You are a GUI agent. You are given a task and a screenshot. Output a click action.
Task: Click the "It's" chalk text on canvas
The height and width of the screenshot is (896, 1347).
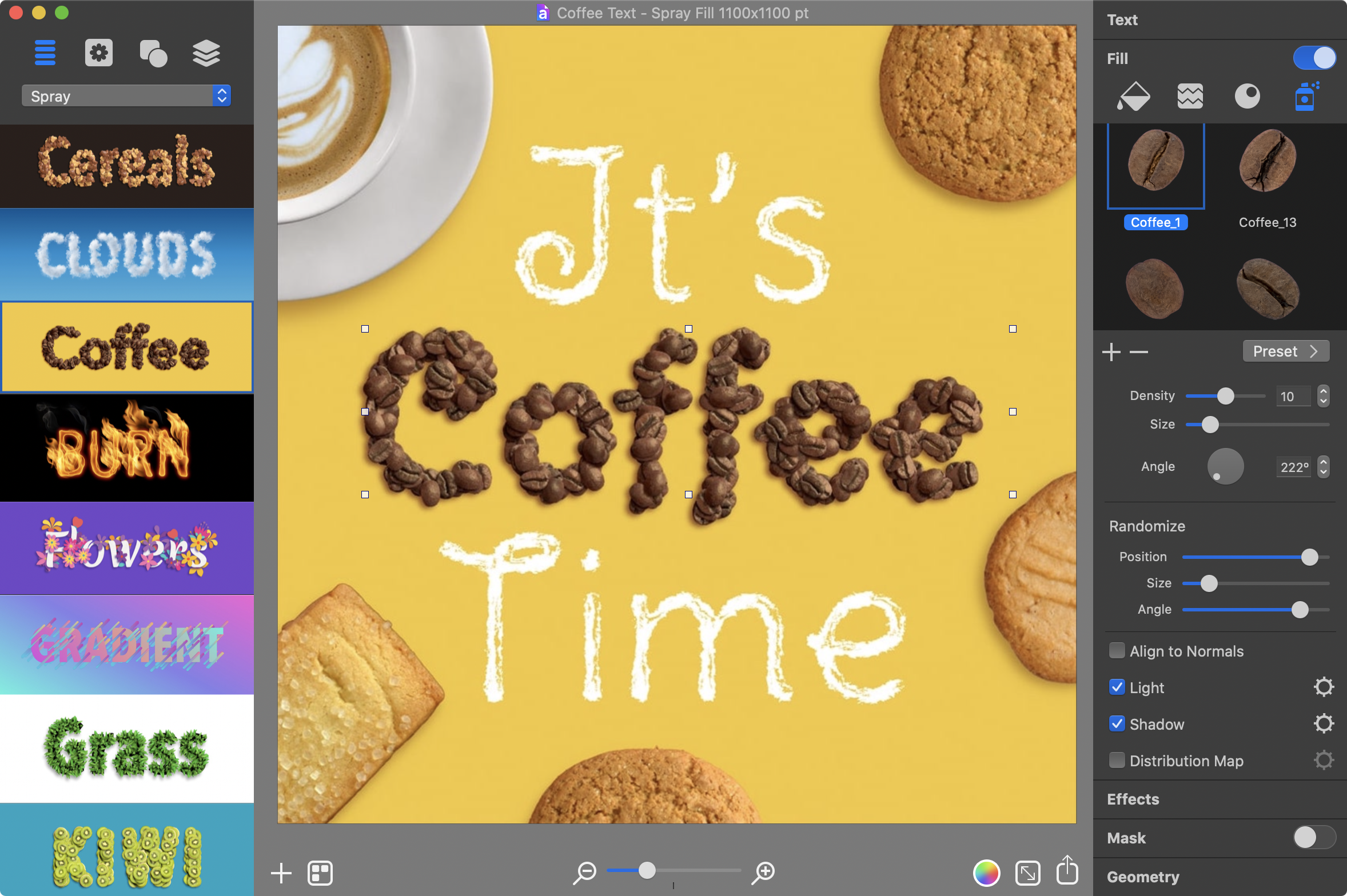672,224
